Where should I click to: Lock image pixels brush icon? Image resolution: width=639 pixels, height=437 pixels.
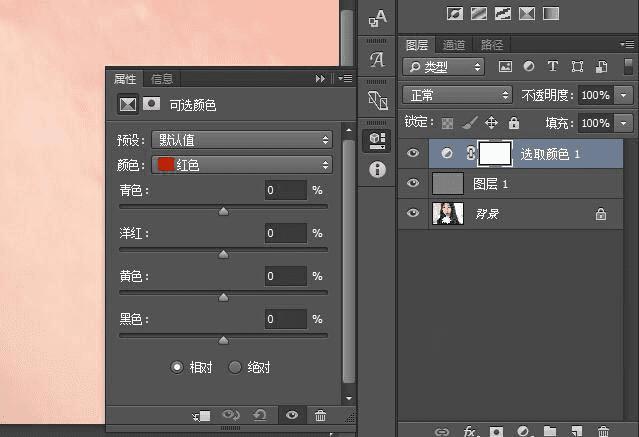[x=470, y=123]
